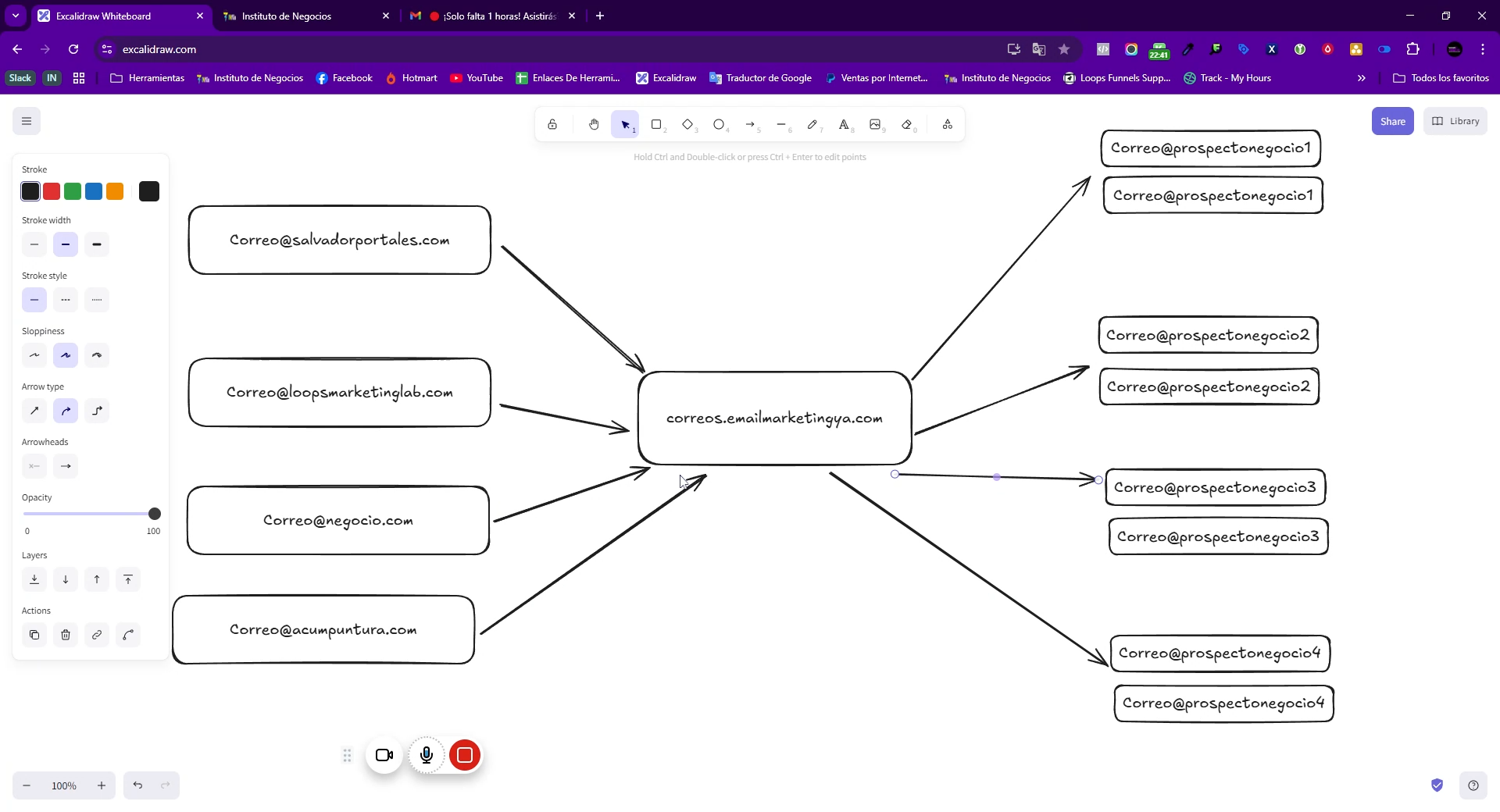This screenshot has height=812, width=1500.
Task: Open the Gmail browser tab
Action: point(493,16)
